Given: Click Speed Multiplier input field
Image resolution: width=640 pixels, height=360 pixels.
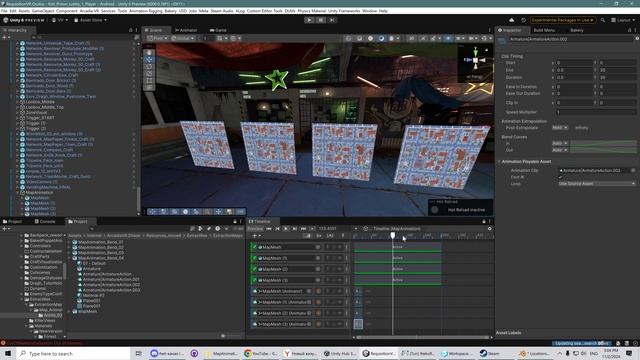Looking at the screenshot, I should point(596,112).
